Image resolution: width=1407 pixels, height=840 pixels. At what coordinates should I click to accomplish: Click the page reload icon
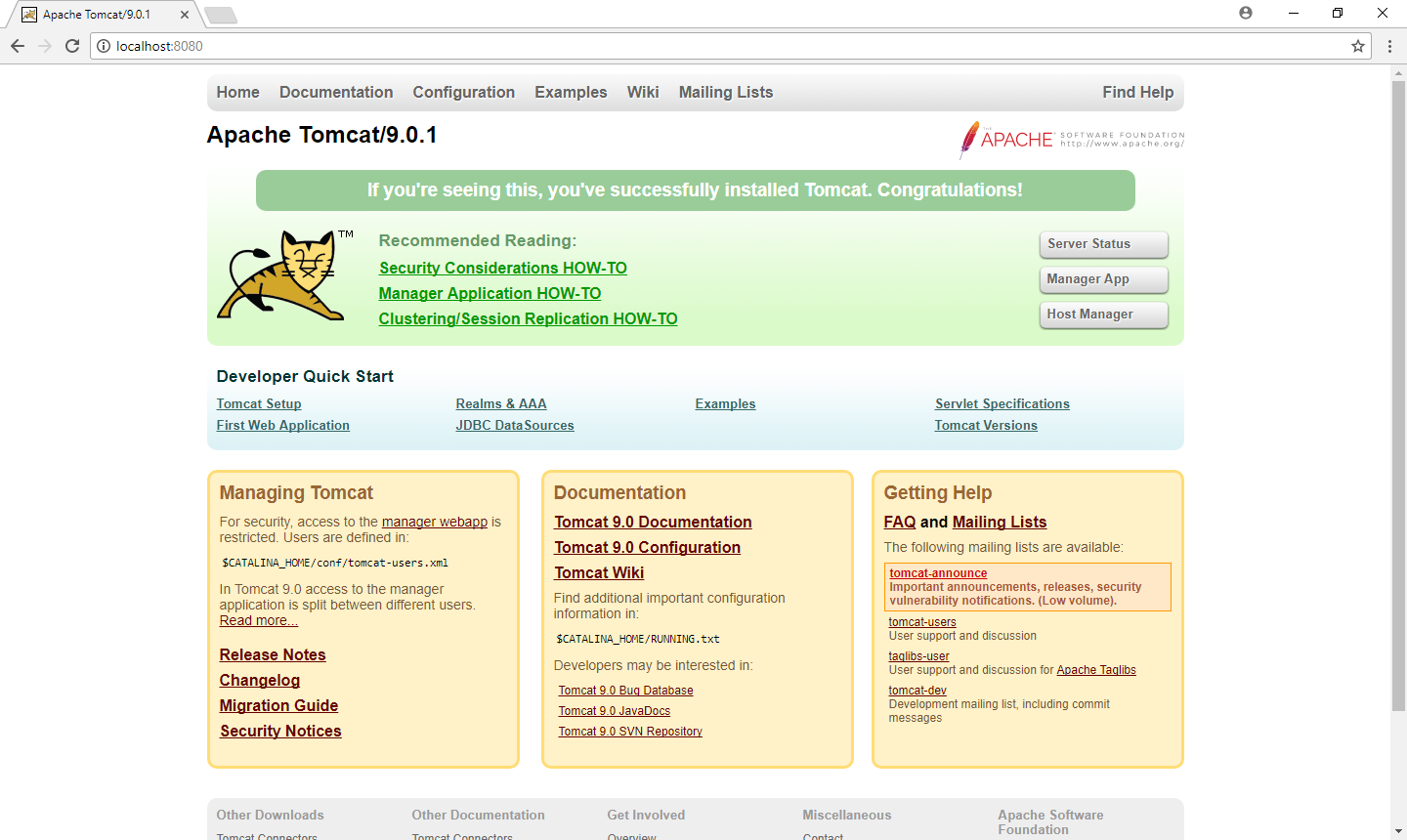coord(72,45)
